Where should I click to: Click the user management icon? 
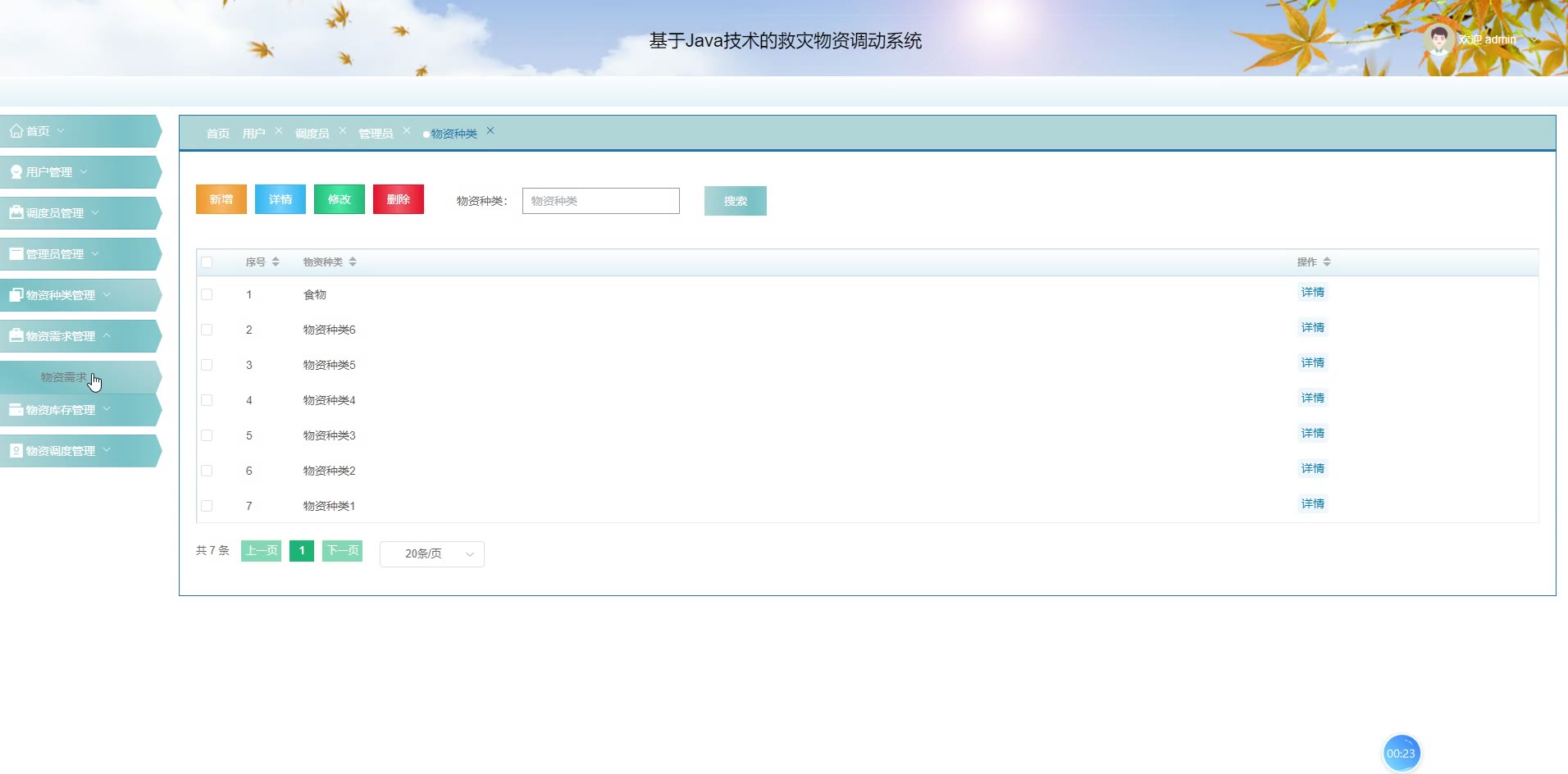tap(16, 172)
